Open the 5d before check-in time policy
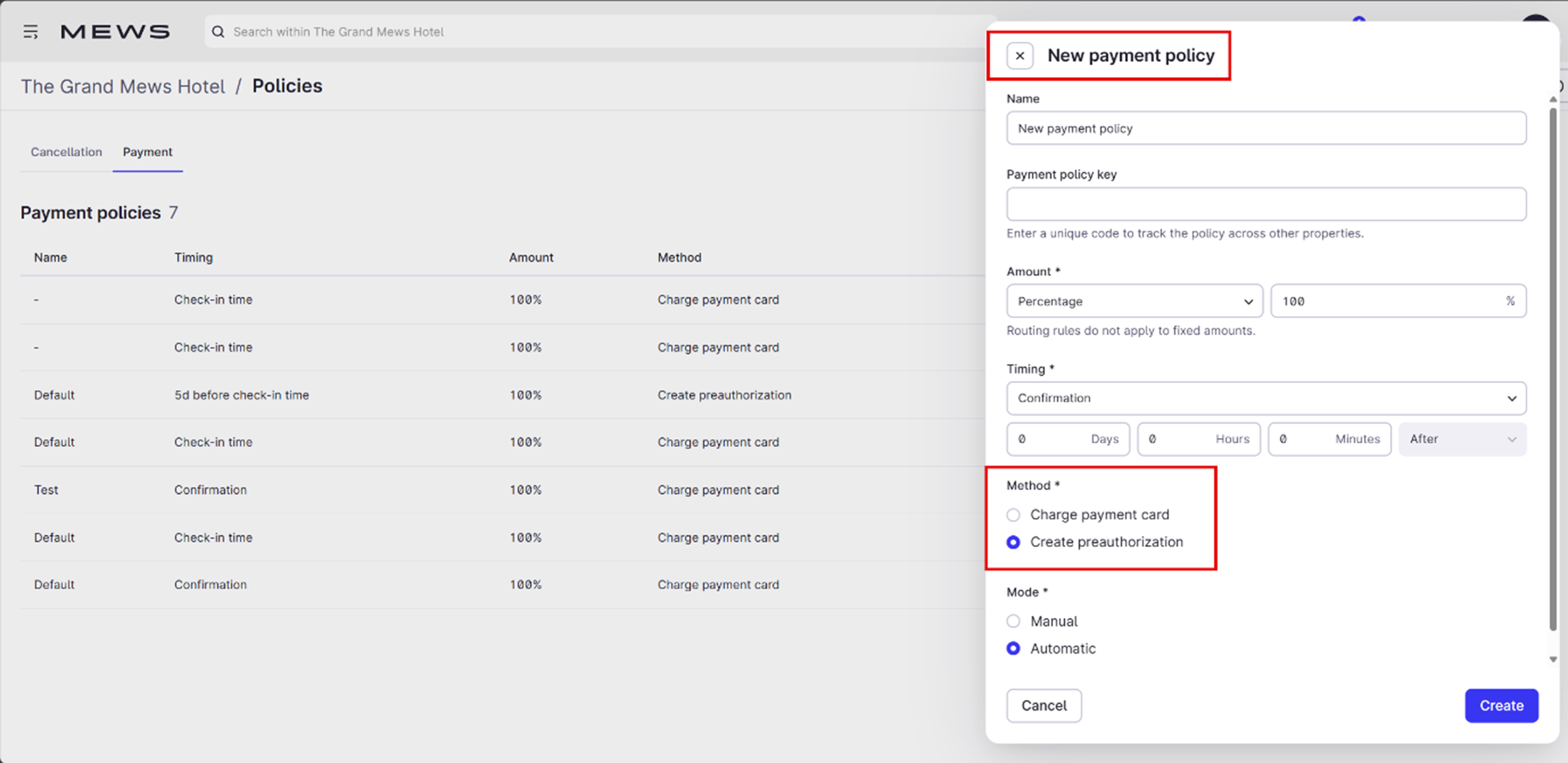1568x763 pixels. (503, 395)
